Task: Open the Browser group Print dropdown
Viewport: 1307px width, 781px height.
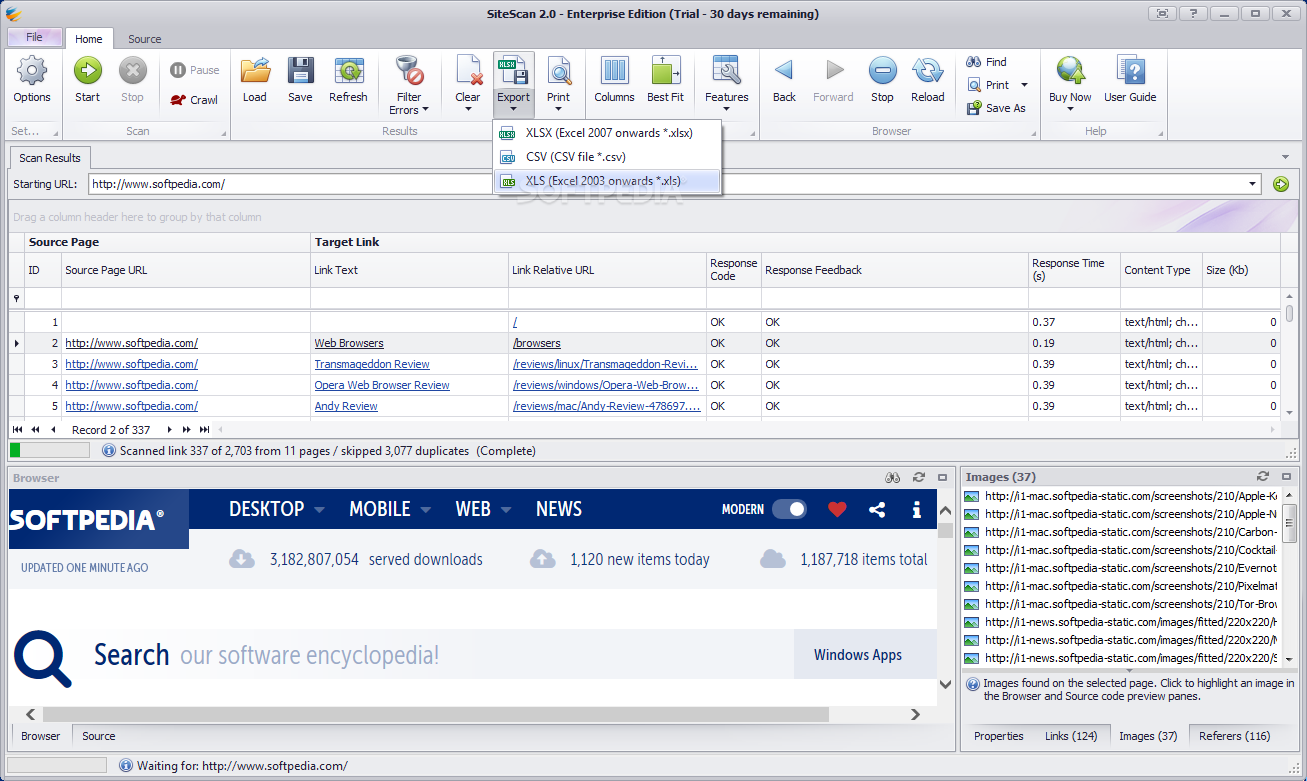Action: [1023, 85]
